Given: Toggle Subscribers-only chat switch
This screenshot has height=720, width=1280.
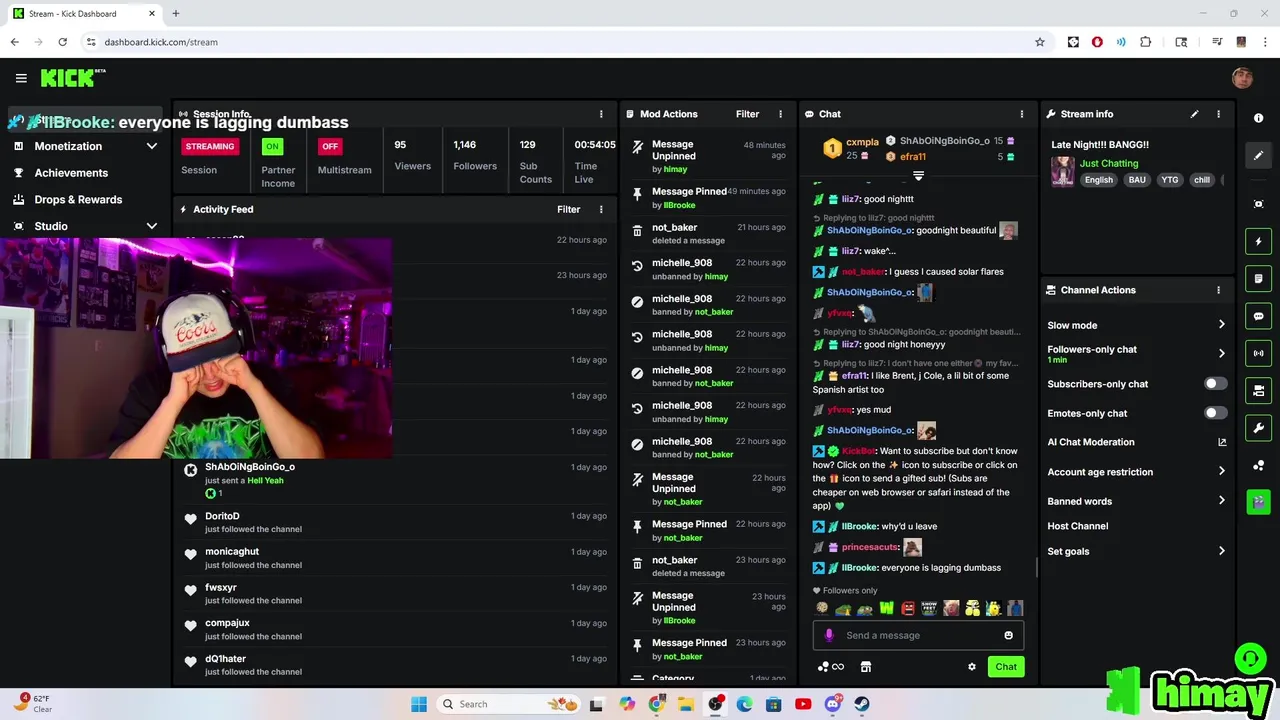Looking at the screenshot, I should tap(1215, 384).
